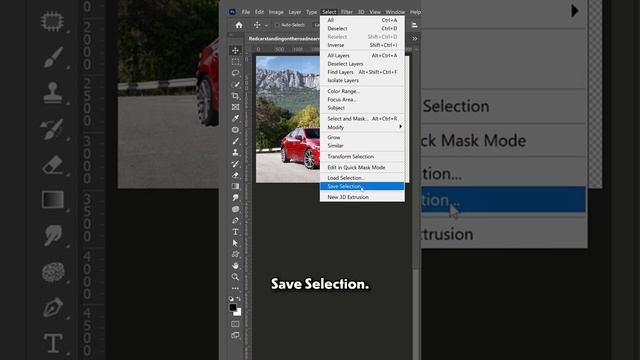Switch to the red car document tab

284,38
